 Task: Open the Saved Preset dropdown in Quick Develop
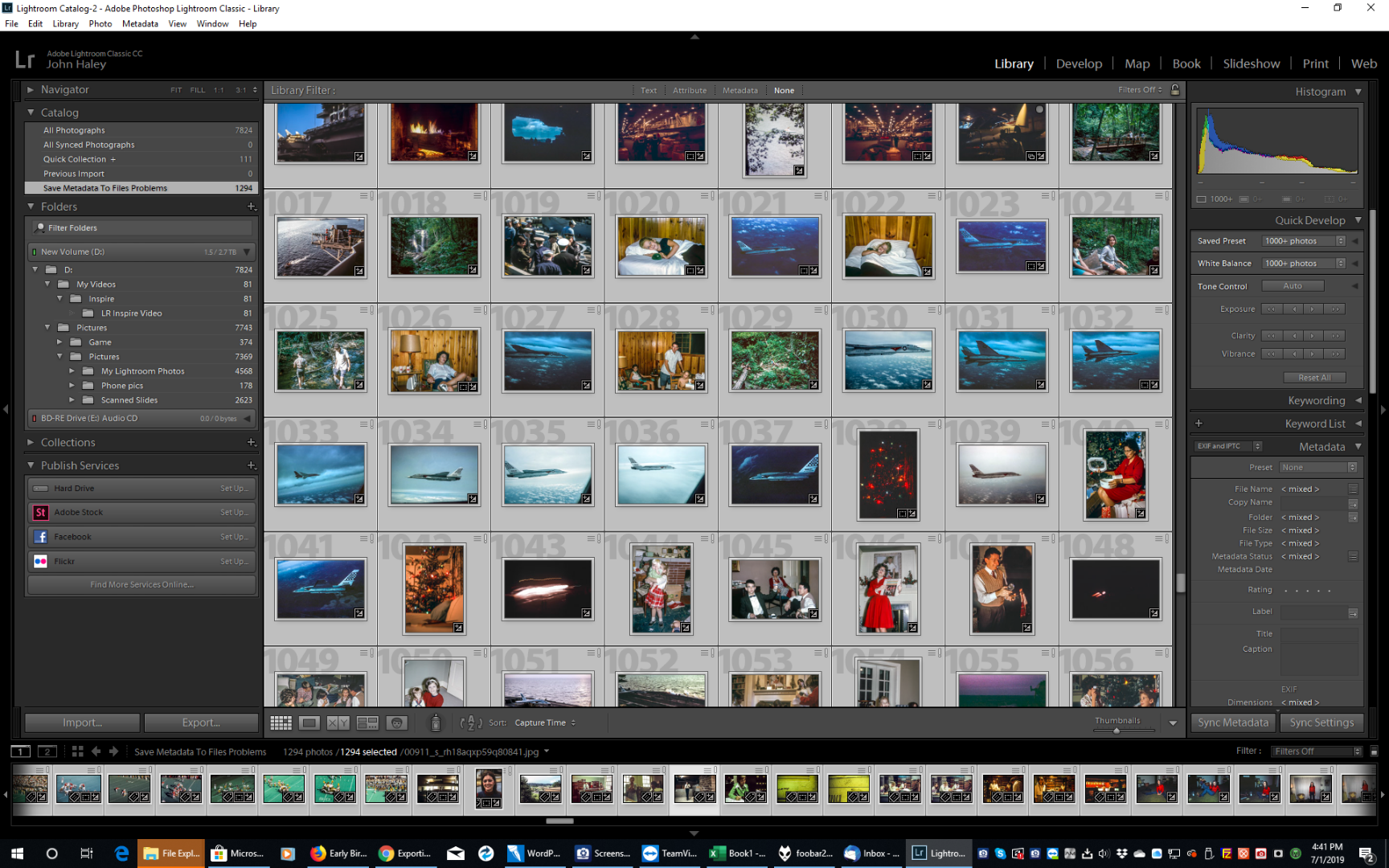(1303, 241)
